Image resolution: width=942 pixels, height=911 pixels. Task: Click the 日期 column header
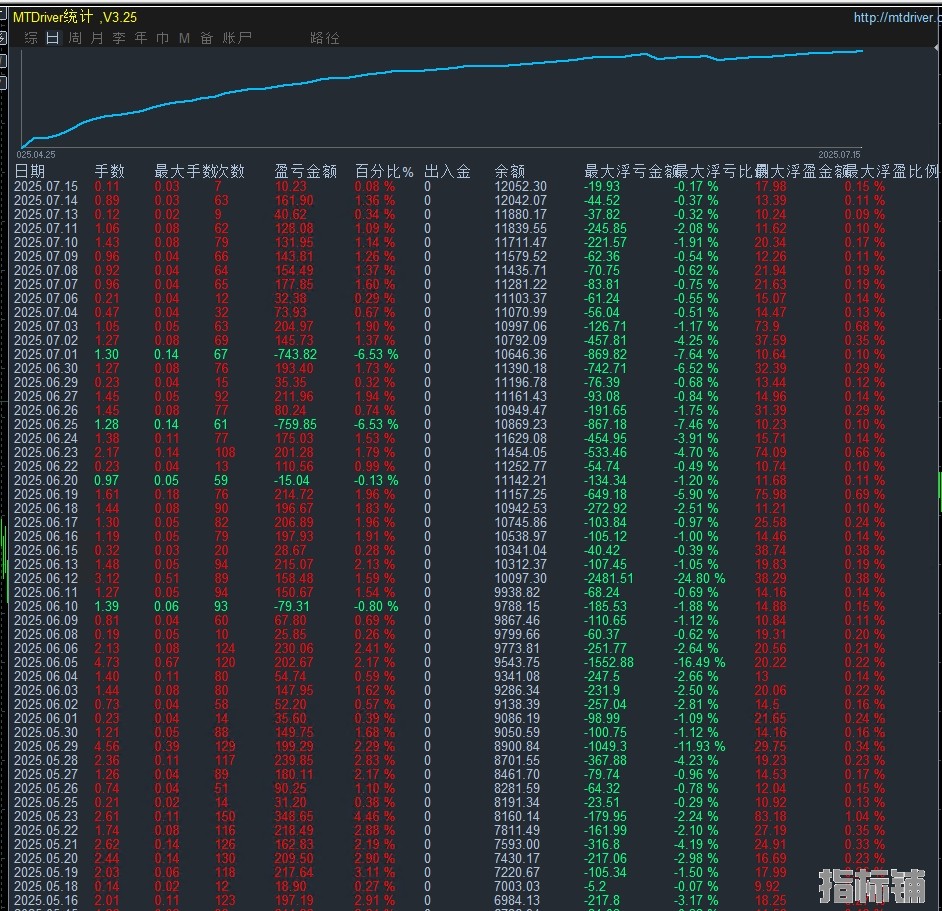(29, 172)
